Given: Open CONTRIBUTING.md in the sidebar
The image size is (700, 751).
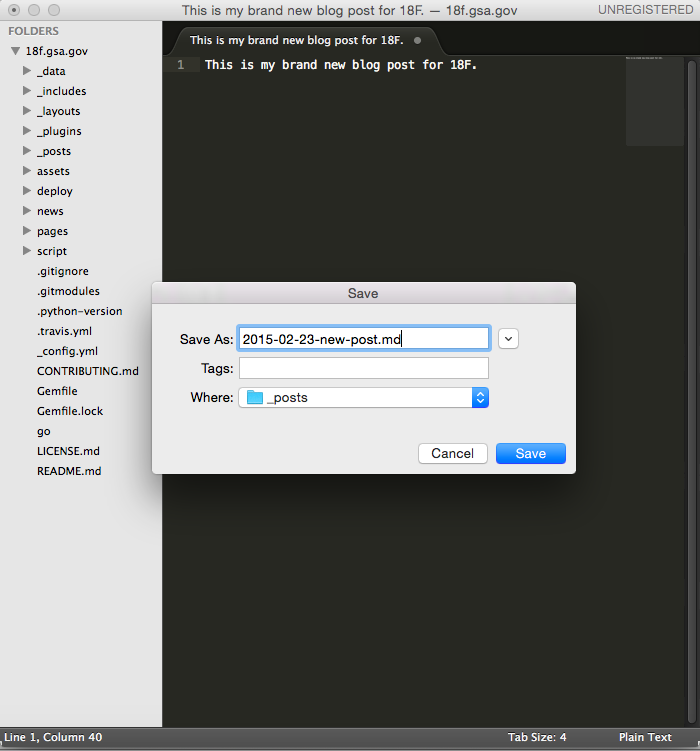Looking at the screenshot, I should 88,371.
